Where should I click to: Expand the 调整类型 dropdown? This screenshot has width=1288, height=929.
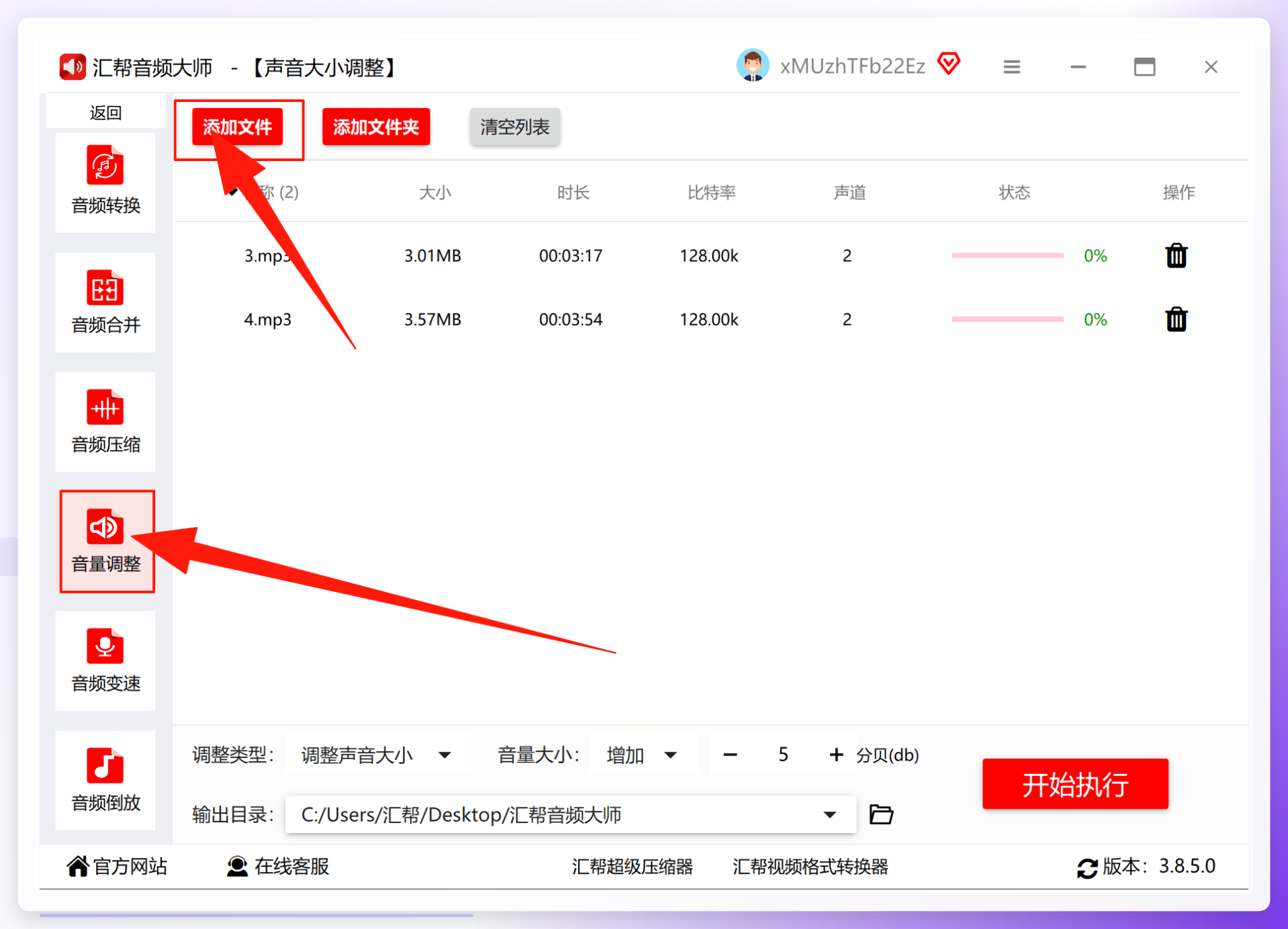[x=377, y=755]
